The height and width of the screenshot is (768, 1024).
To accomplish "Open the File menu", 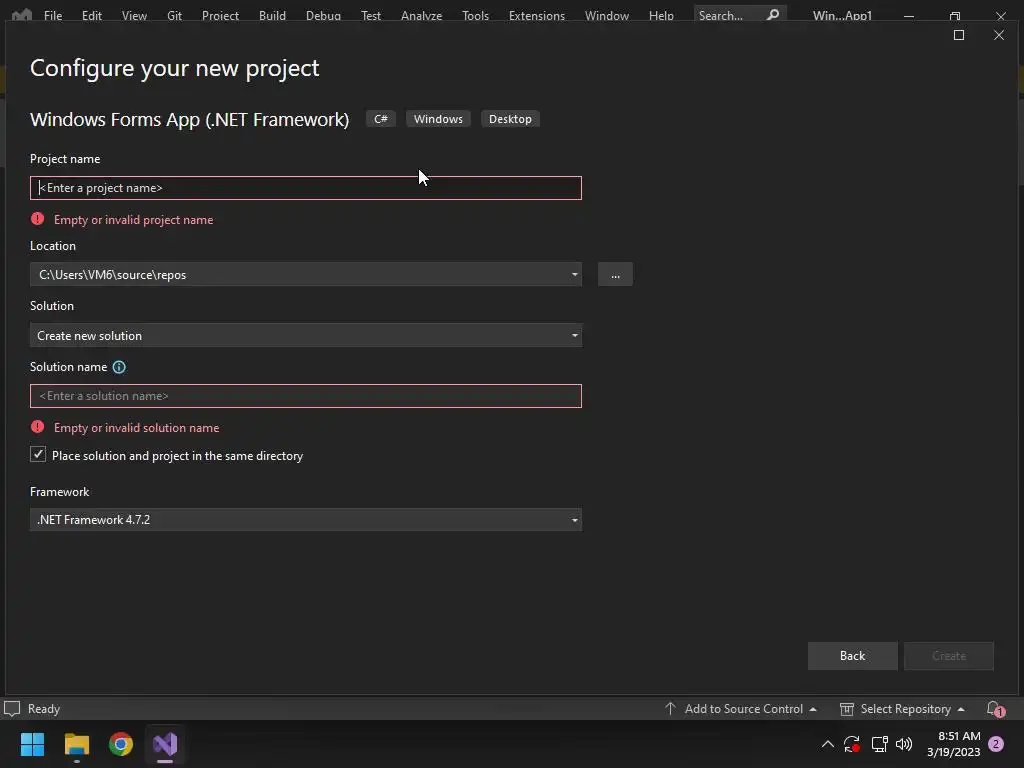I will click(53, 15).
